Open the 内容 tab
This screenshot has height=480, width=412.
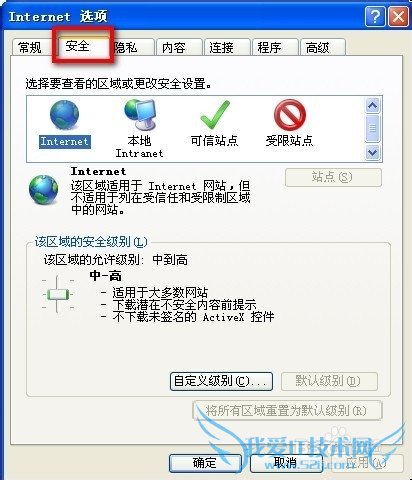coord(179,47)
